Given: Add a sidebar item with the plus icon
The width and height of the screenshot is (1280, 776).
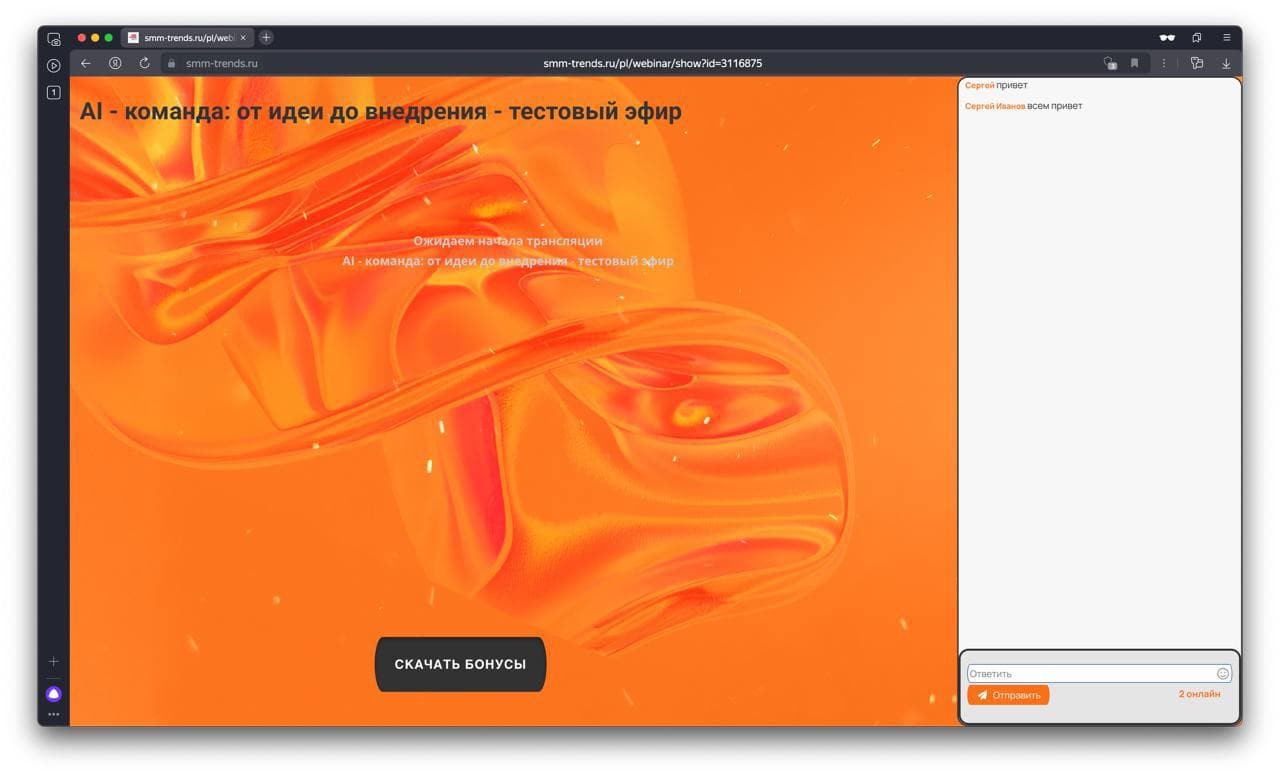Looking at the screenshot, I should click(54, 662).
